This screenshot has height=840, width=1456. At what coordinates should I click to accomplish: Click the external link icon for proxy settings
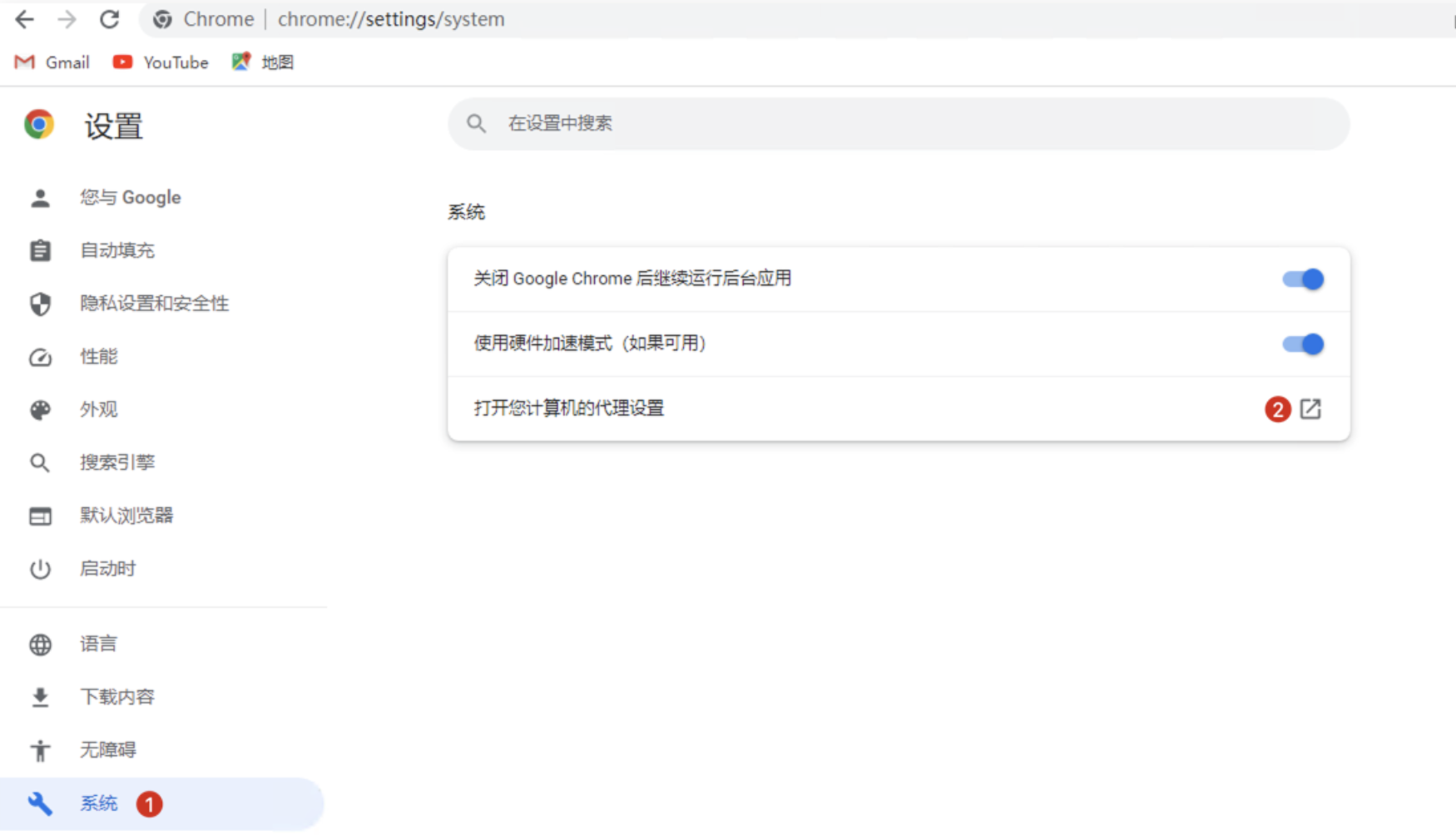1310,408
